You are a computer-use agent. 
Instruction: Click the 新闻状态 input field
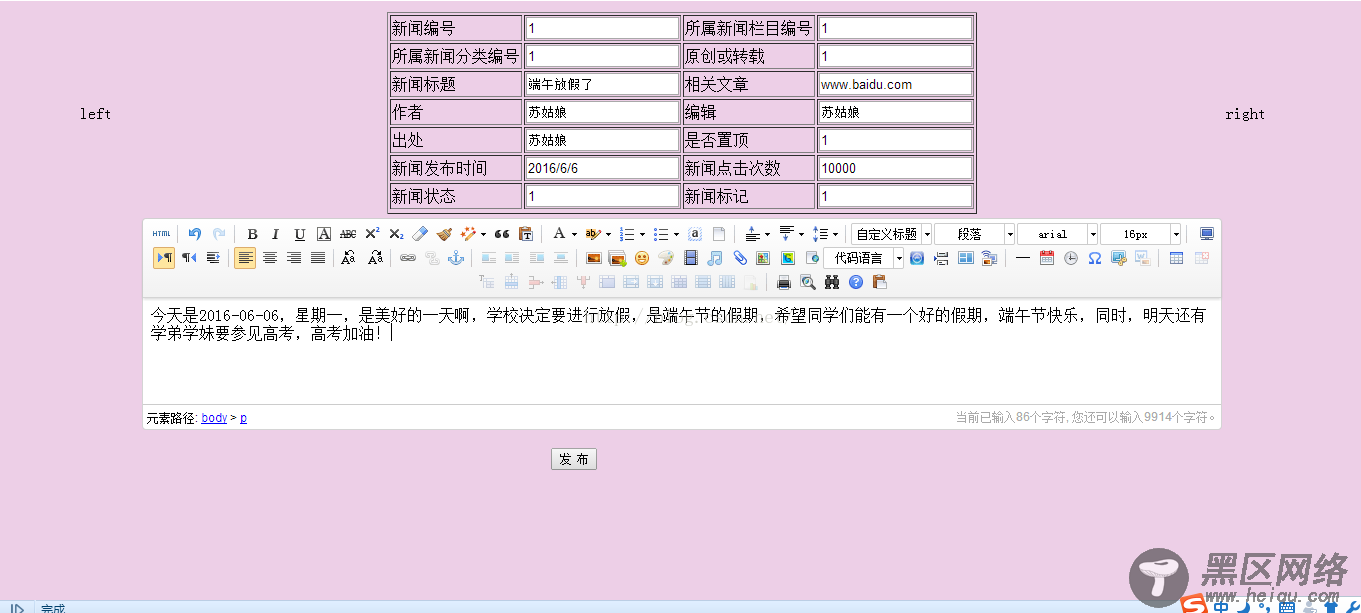[602, 196]
